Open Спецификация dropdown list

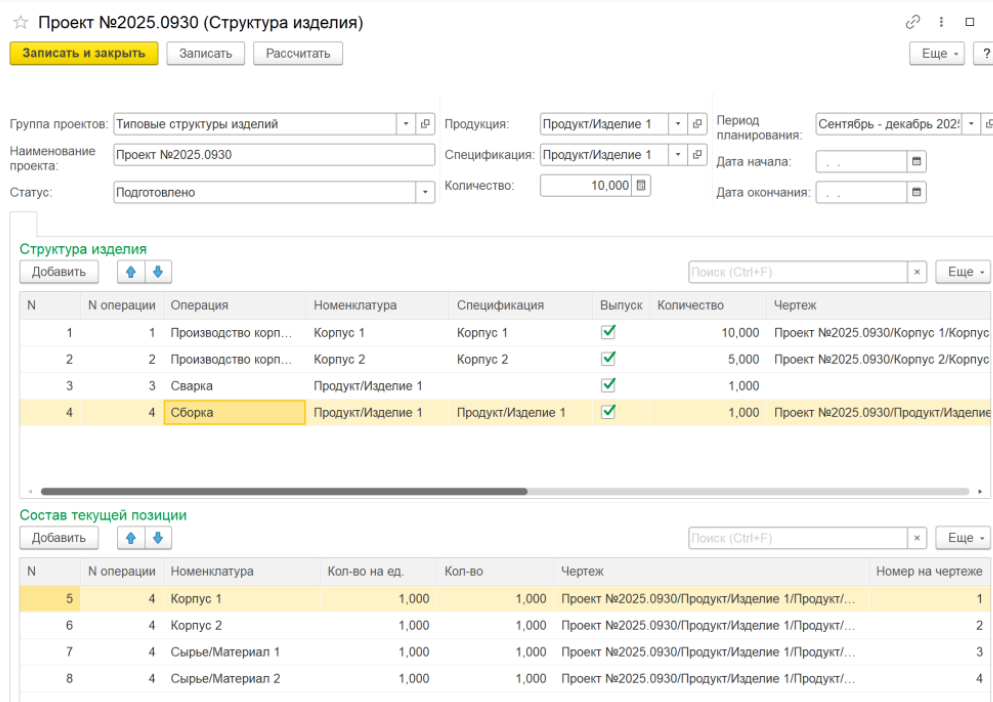pyautogui.click(x=678, y=155)
